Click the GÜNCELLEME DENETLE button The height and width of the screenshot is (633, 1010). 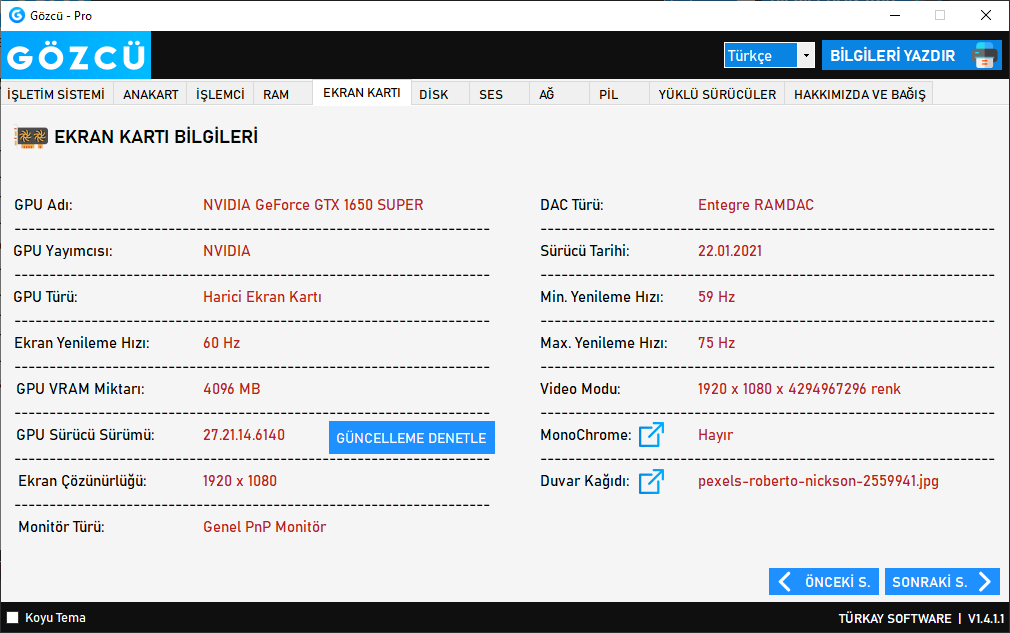[412, 438]
